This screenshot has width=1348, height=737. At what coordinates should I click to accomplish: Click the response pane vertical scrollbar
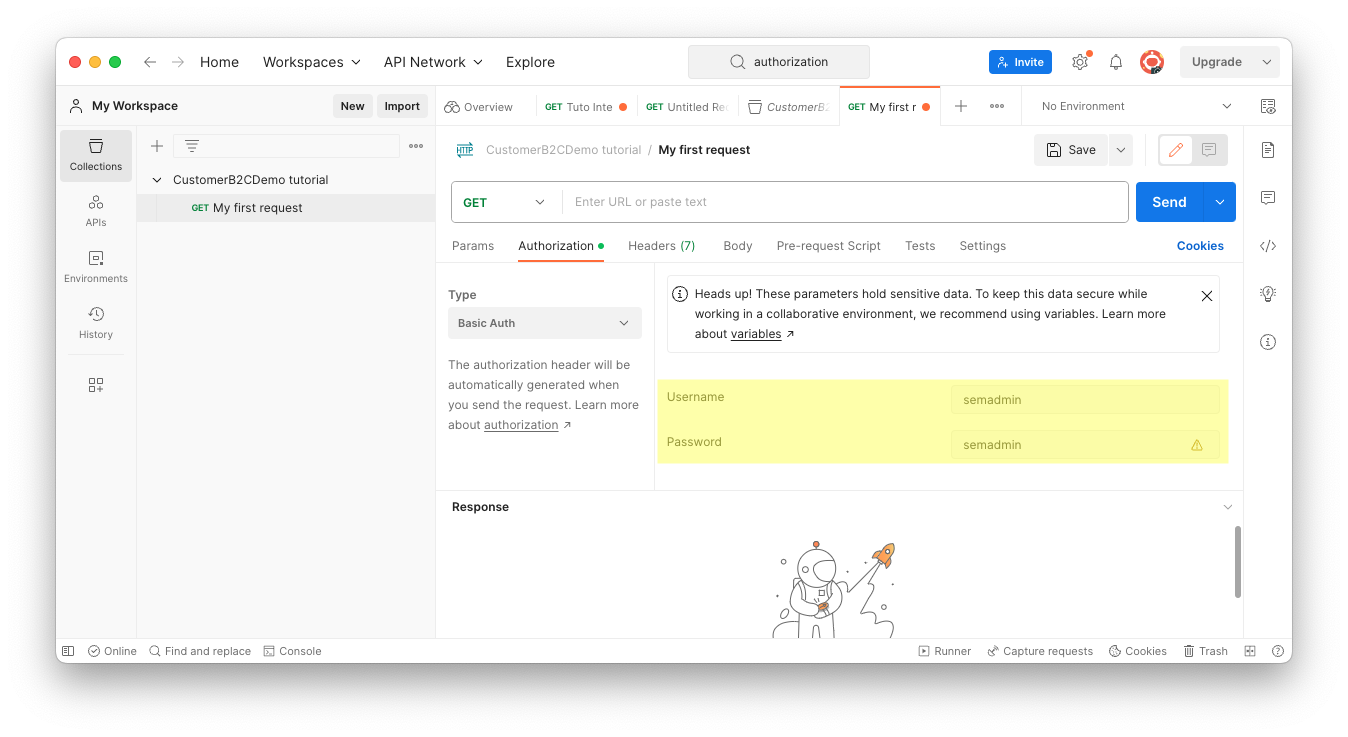click(x=1238, y=562)
